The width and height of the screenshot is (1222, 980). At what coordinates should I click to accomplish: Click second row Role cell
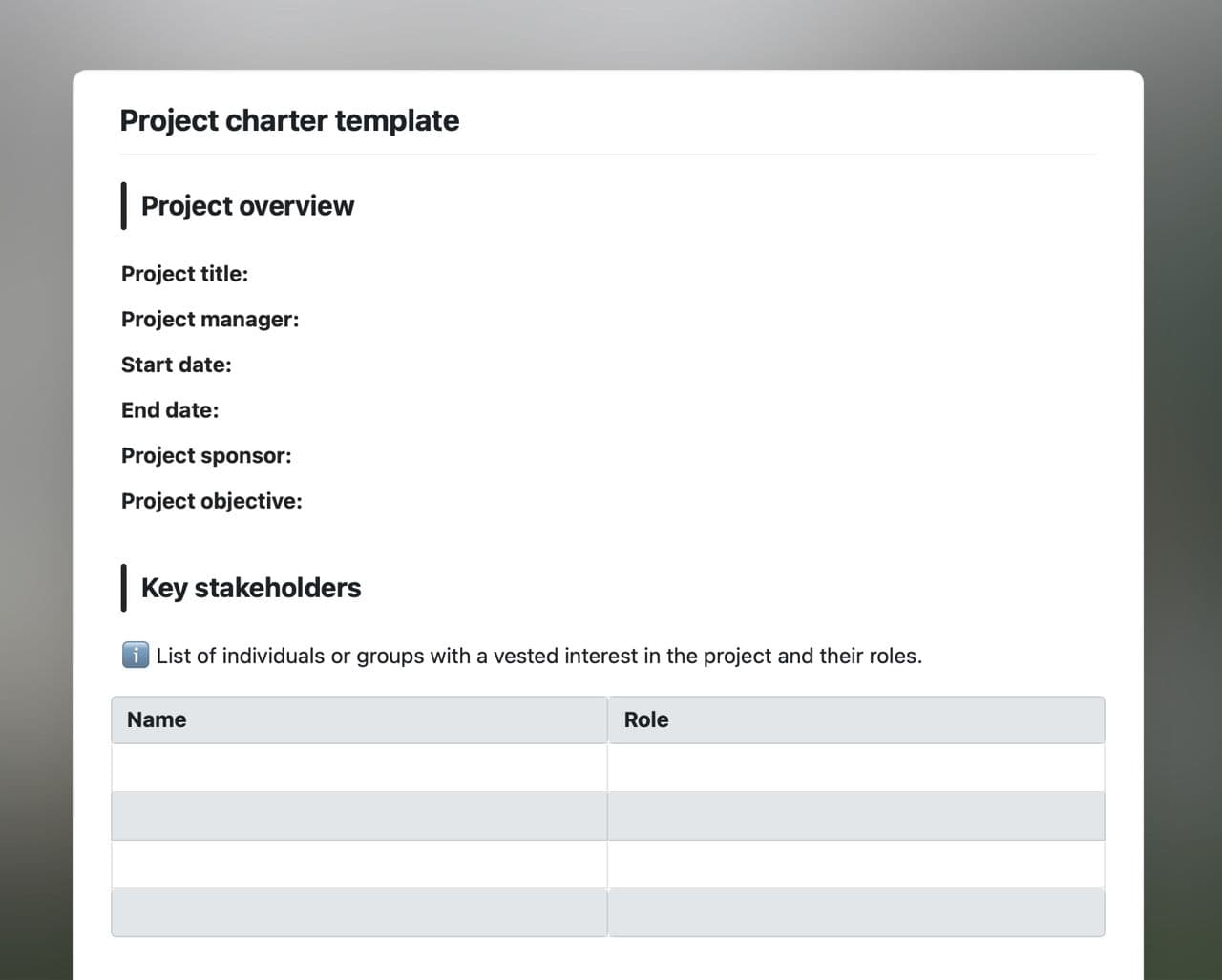point(855,816)
